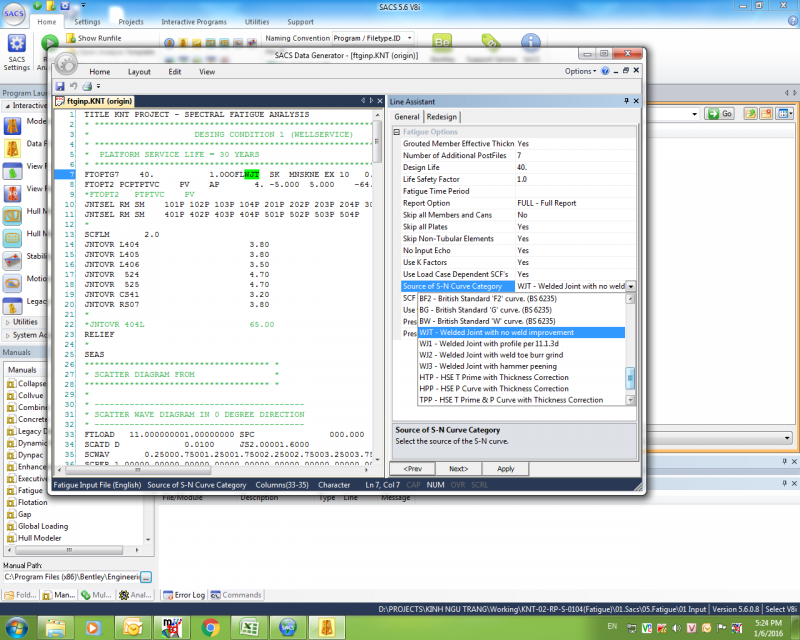The image size is (800, 640).
Task: Click the view options icon right of Go
Action: pos(785,113)
